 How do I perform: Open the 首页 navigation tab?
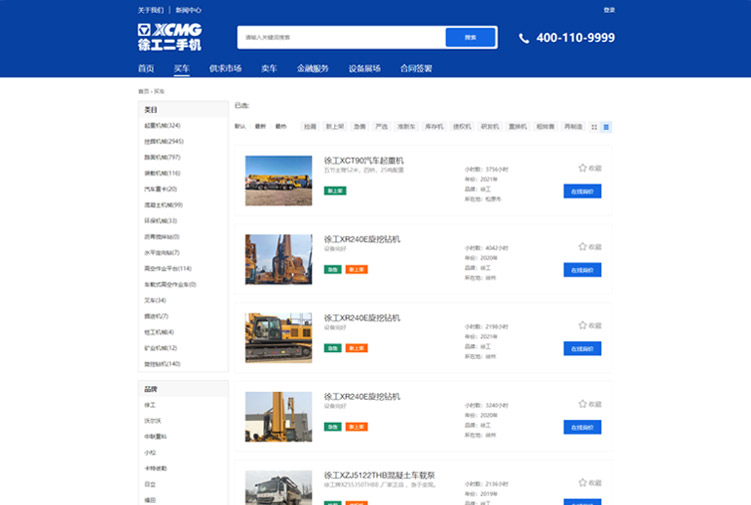[x=146, y=69]
